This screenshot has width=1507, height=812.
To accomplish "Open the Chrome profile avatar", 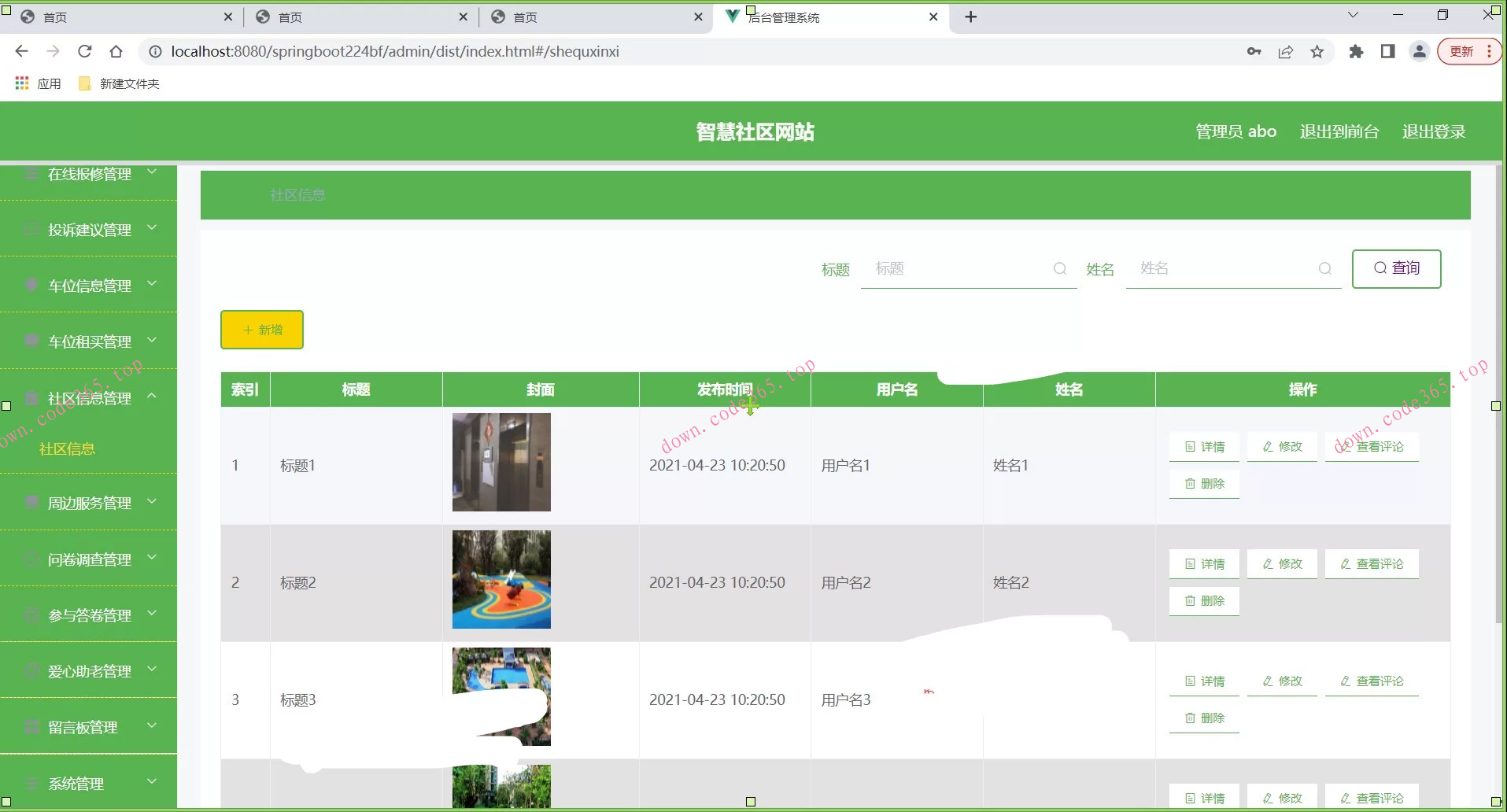I will point(1419,51).
